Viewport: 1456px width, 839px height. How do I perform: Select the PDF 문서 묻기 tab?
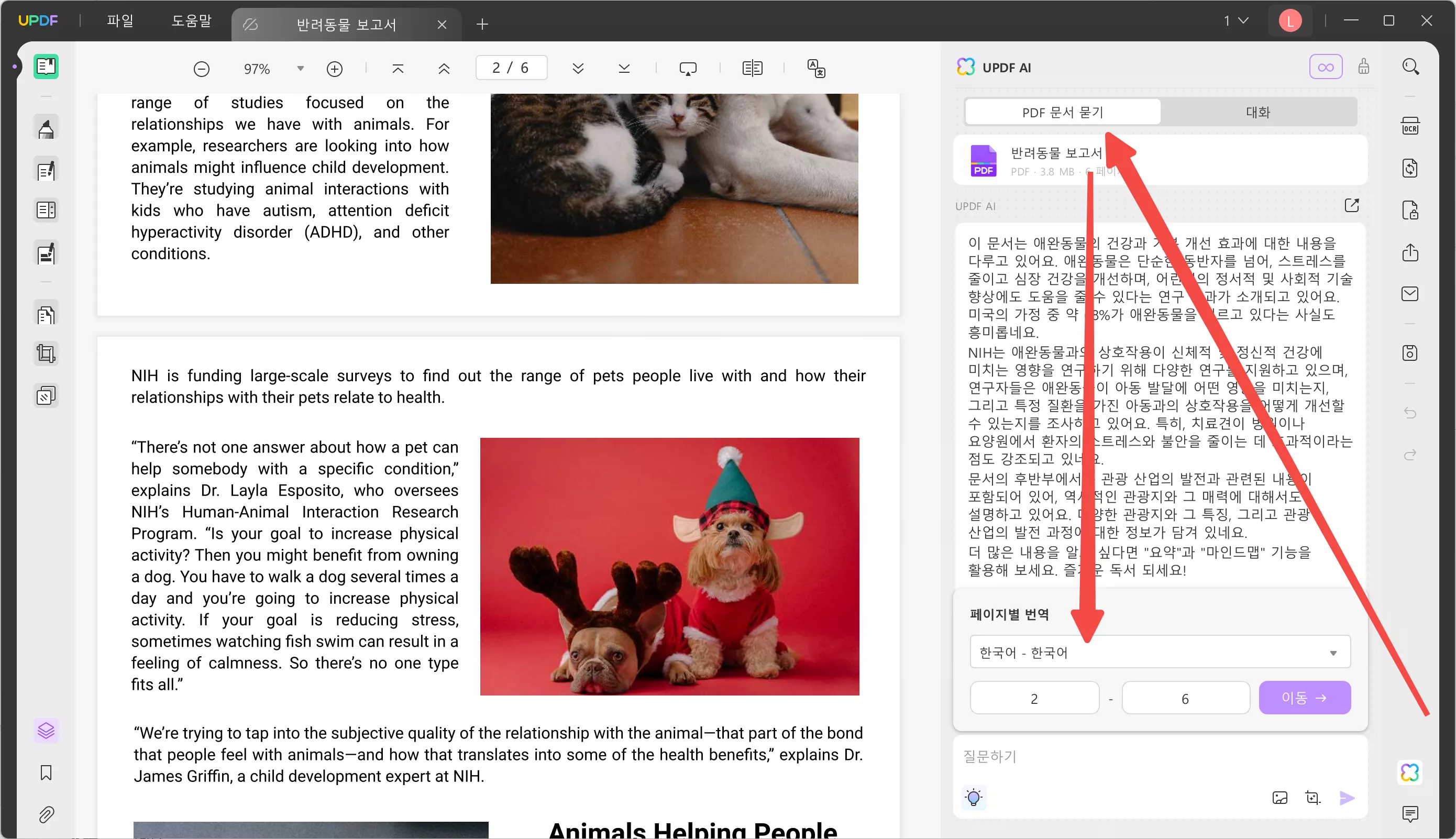coord(1063,112)
